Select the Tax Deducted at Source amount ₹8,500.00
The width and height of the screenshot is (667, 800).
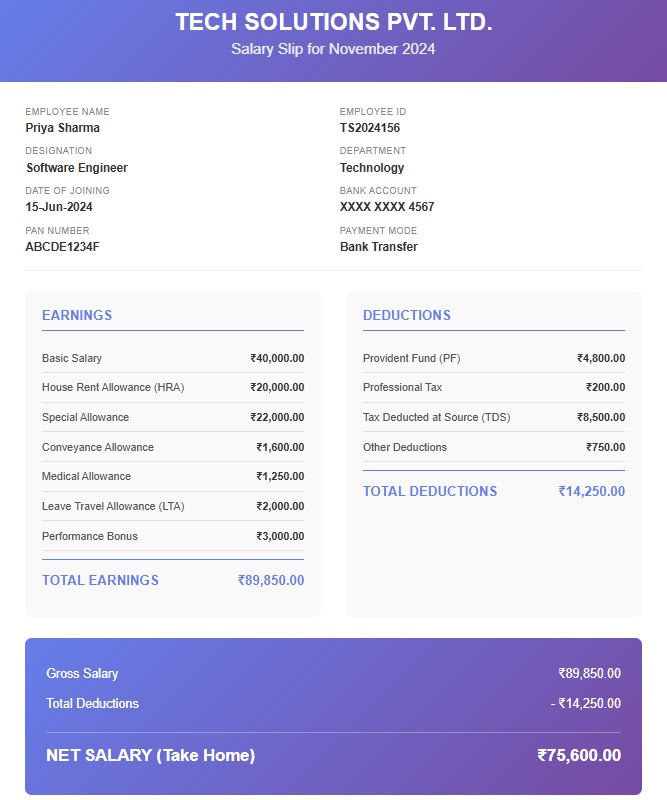(601, 417)
